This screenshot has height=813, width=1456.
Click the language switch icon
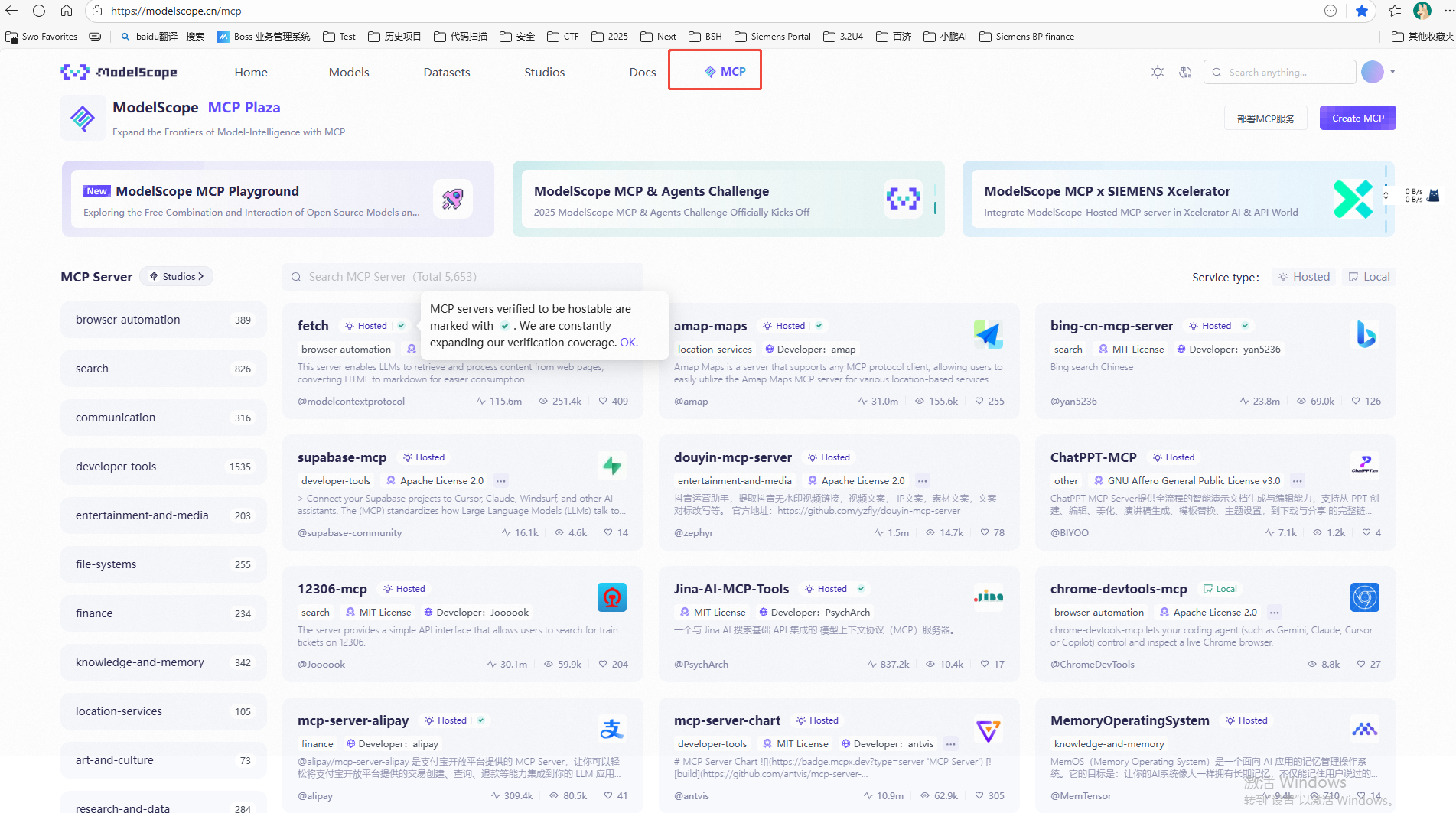click(x=1185, y=72)
